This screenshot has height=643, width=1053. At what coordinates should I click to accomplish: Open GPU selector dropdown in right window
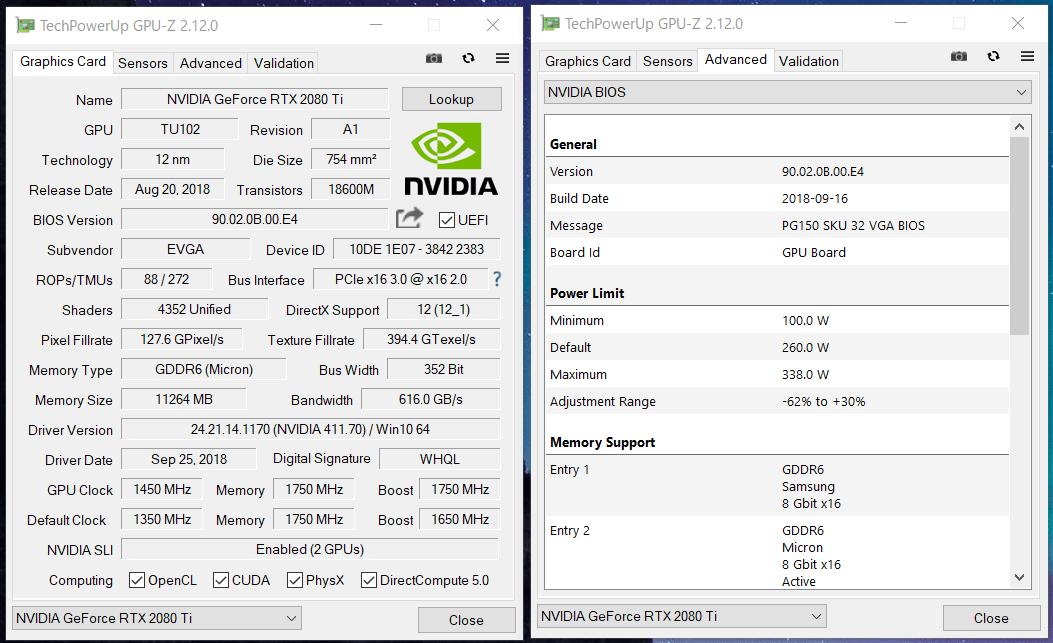[682, 616]
